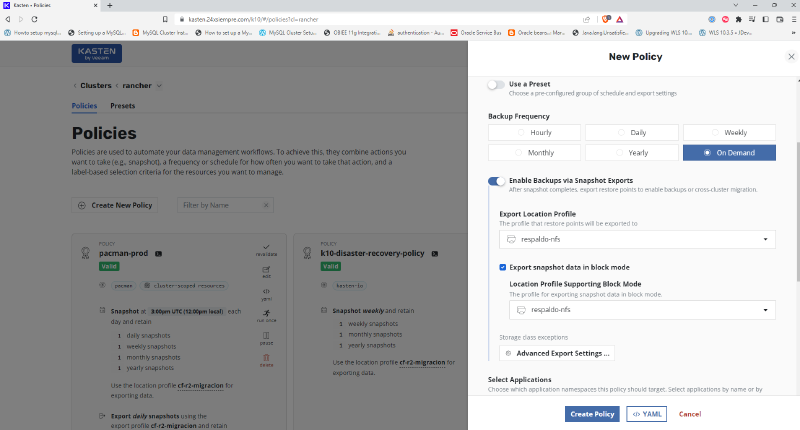The height and width of the screenshot is (430, 800).
Task: Open a new browser tab with plus
Action: tap(110, 5)
